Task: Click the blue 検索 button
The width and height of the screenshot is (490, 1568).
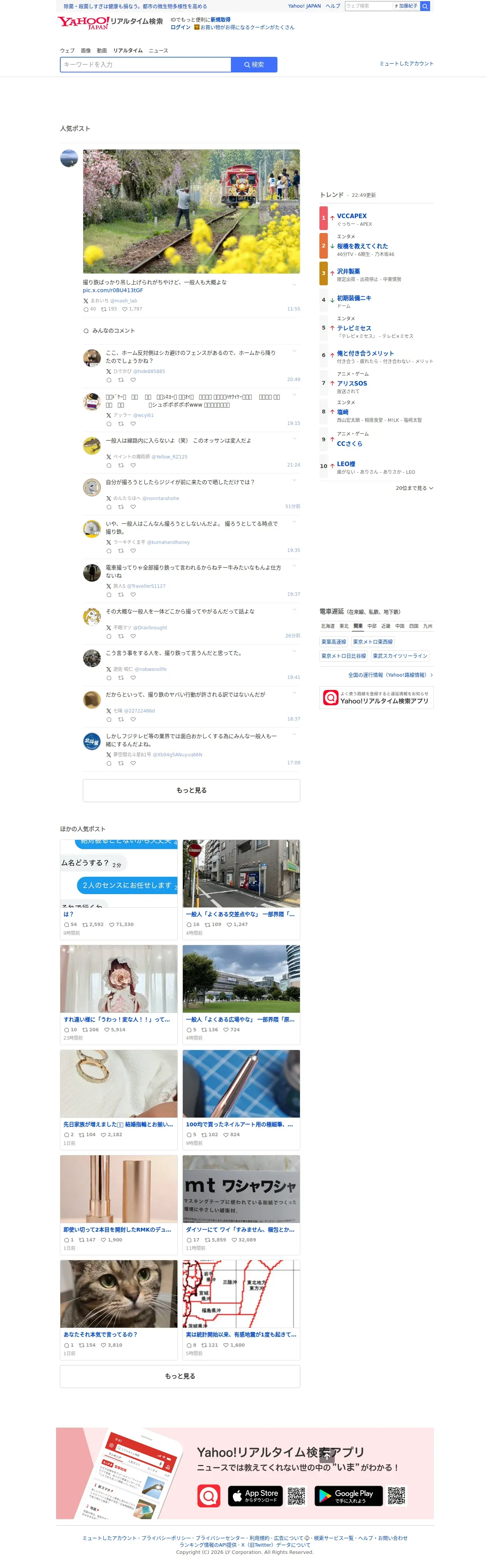Action: pyautogui.click(x=254, y=64)
